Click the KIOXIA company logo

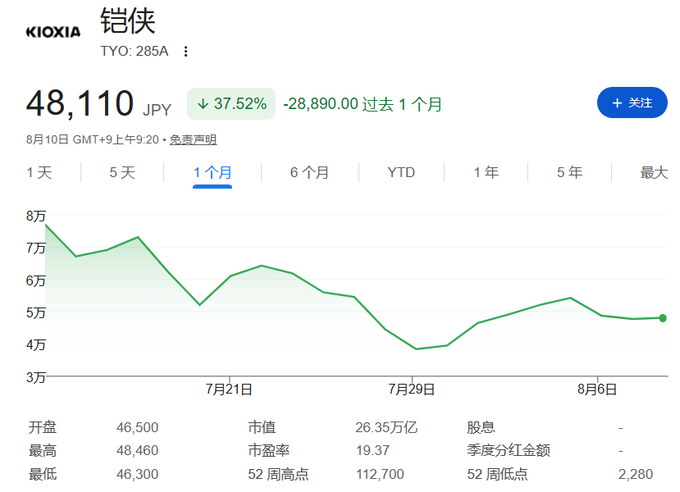(53, 32)
